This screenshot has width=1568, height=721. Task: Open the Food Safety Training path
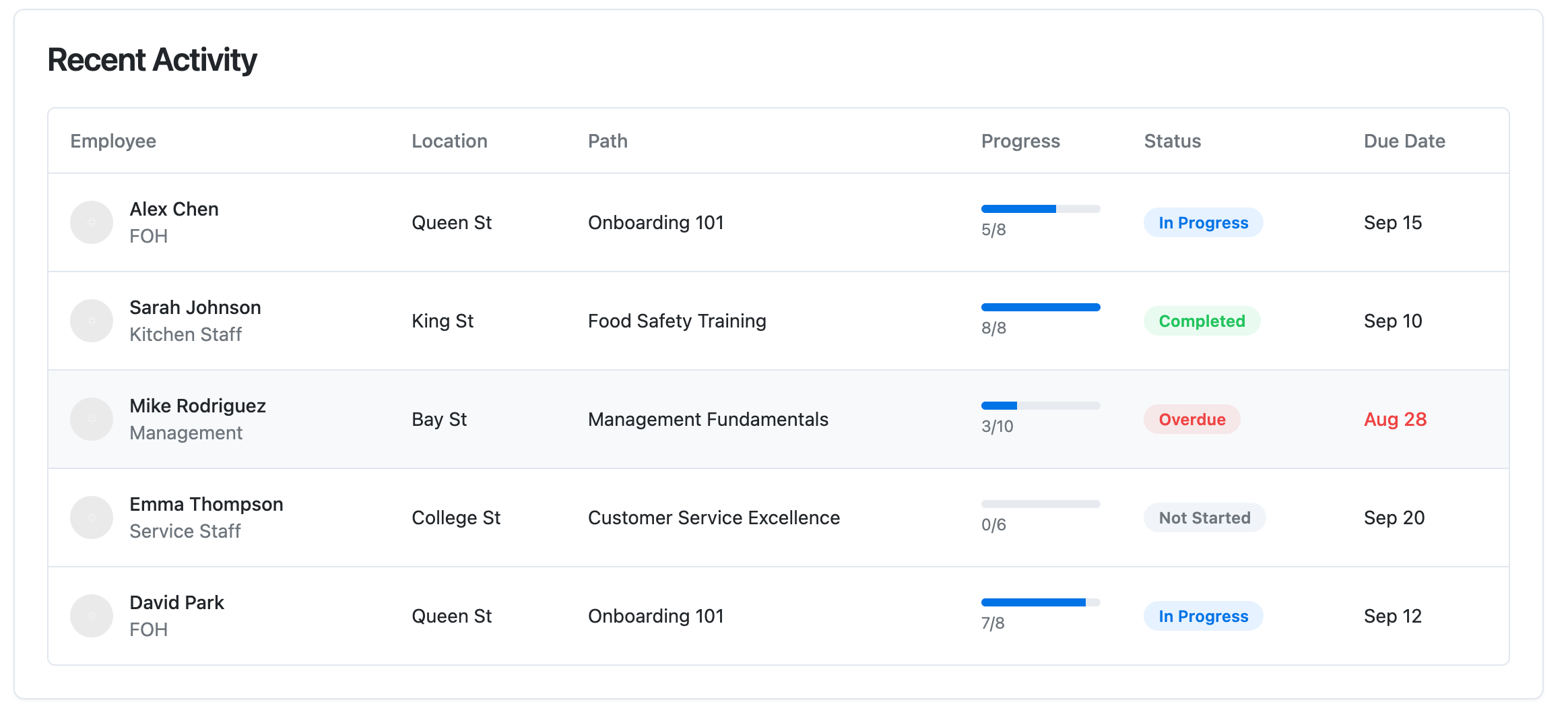tap(677, 321)
